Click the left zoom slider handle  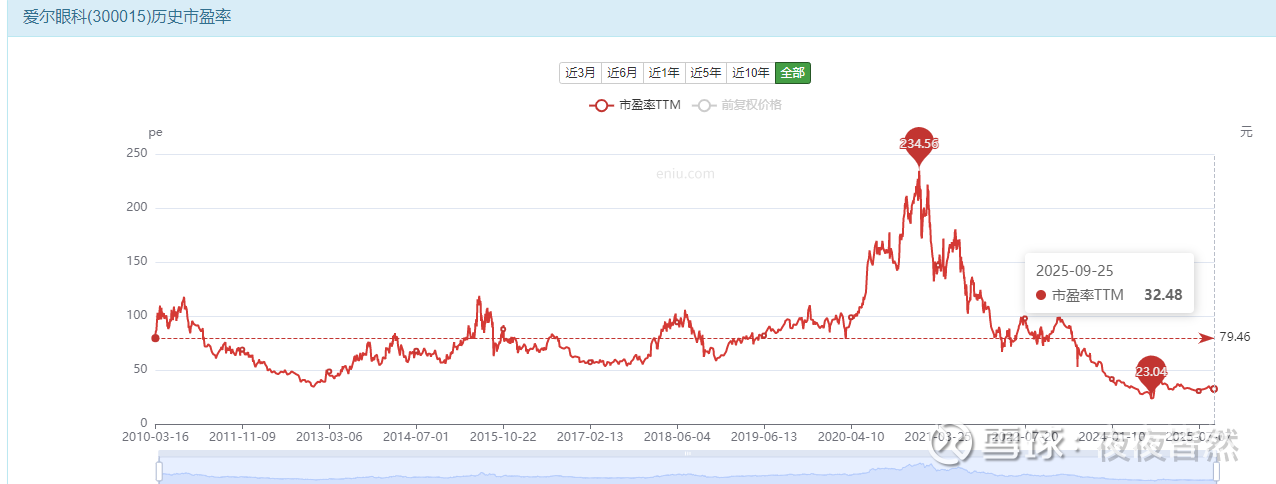(158, 470)
